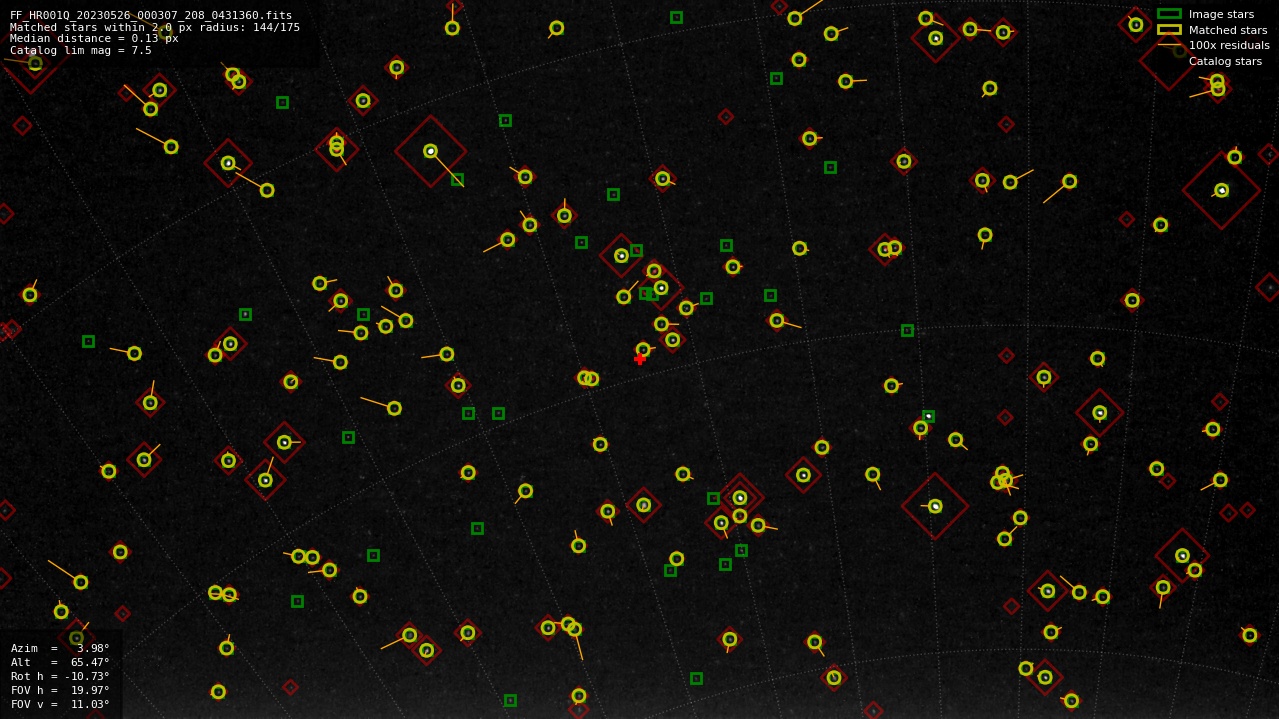Click the 'Matched stars' legend label
Screen dimensions: 1279x719
click(1228, 30)
